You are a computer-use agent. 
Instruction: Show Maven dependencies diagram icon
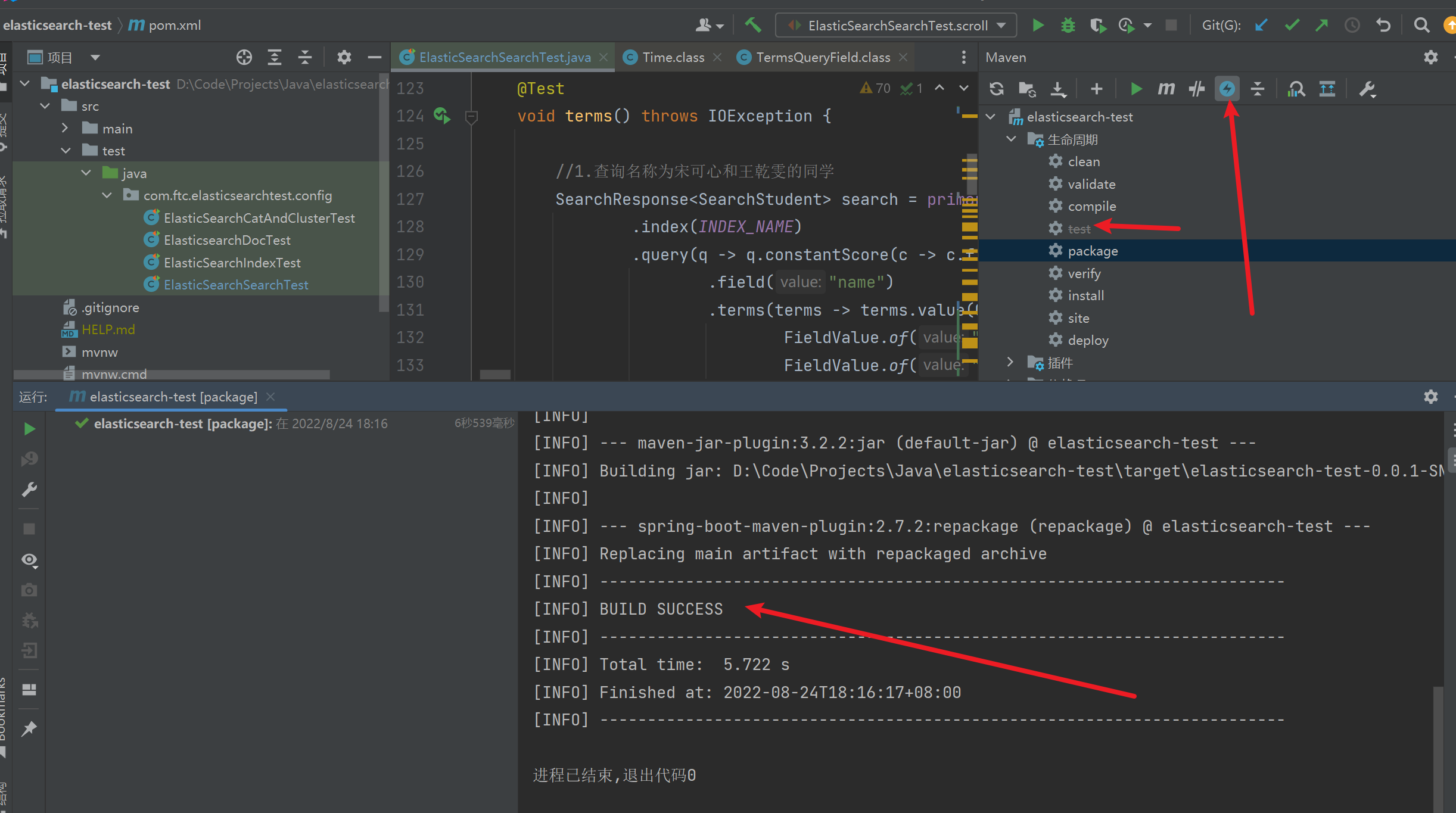tap(1296, 89)
